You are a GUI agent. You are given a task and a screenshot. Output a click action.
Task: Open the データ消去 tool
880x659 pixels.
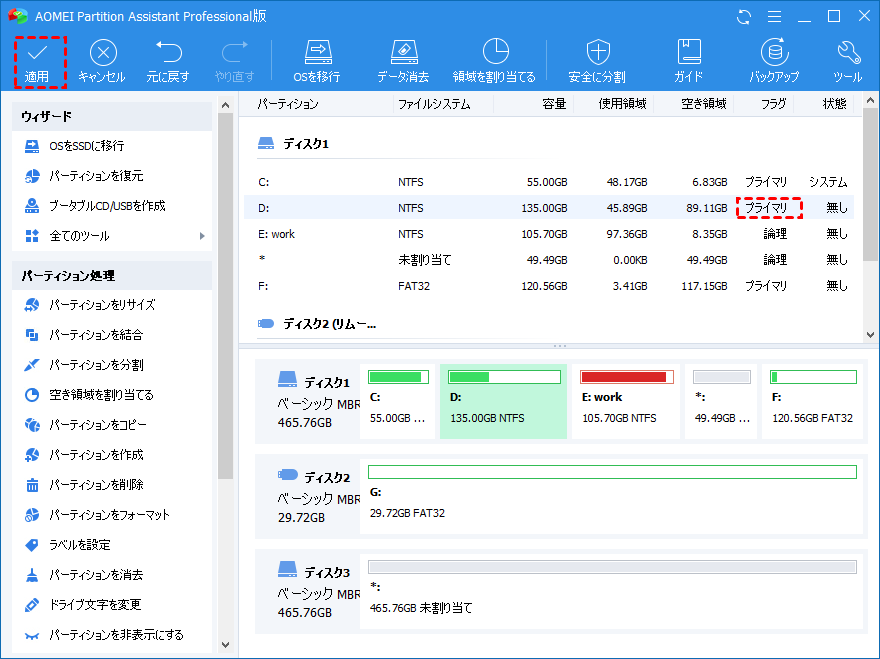404,62
